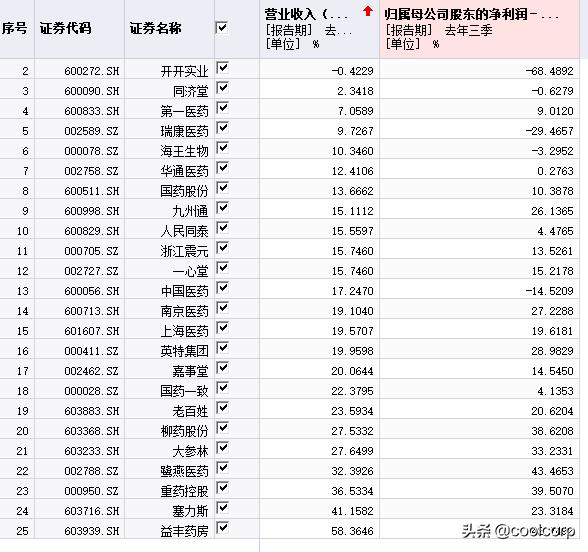Toggle the checkbox for 国药一致

coord(222,388)
